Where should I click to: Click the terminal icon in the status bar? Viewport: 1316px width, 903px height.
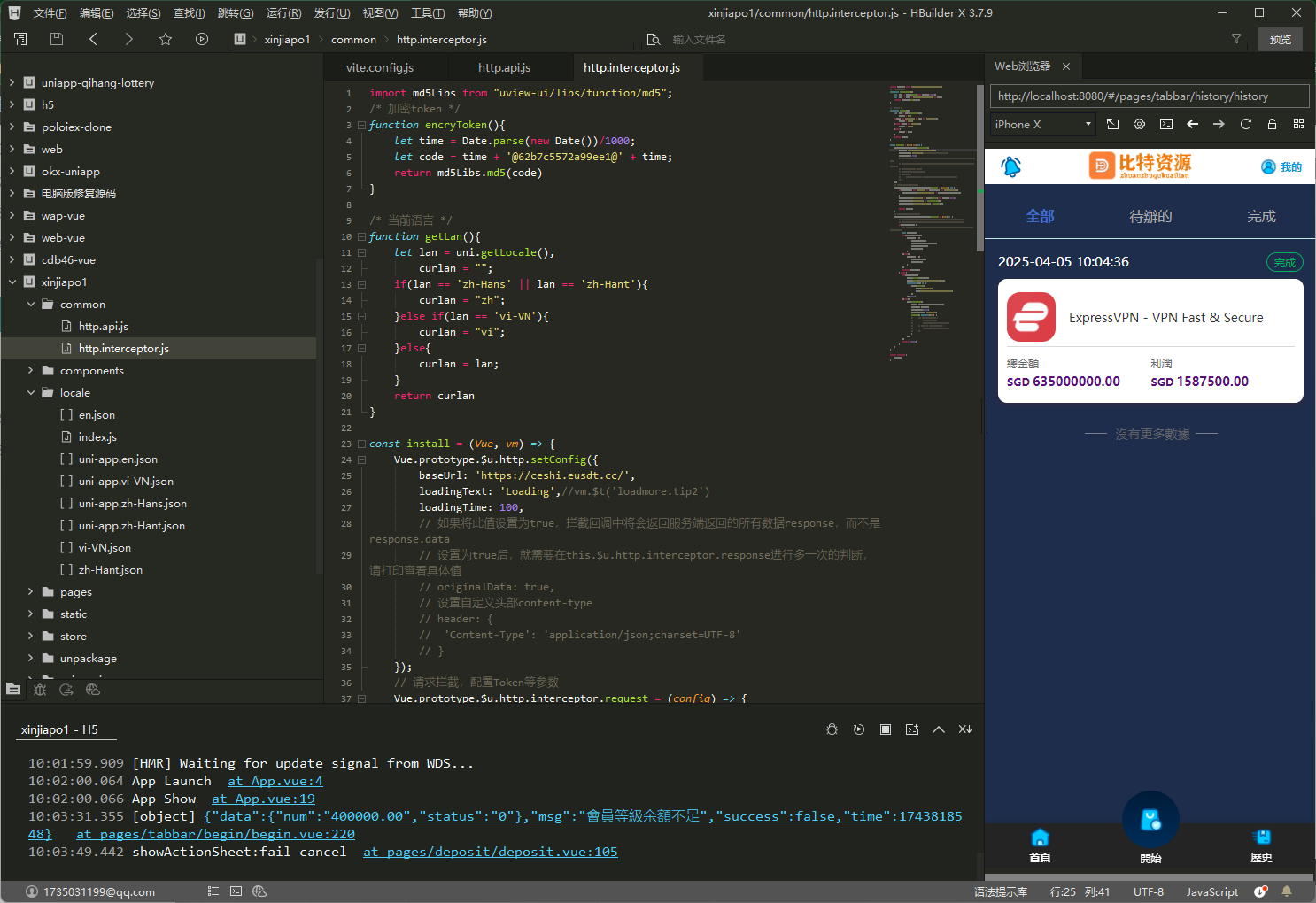[x=236, y=891]
